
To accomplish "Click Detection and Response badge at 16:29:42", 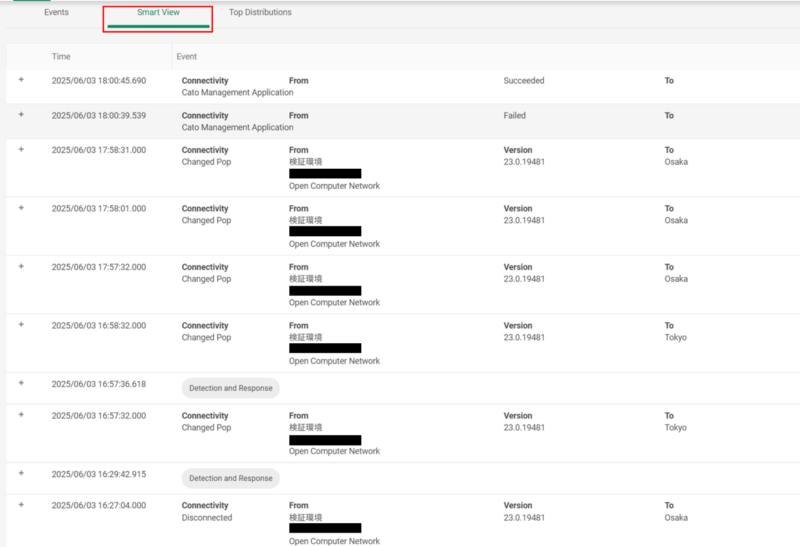I will [230, 478].
